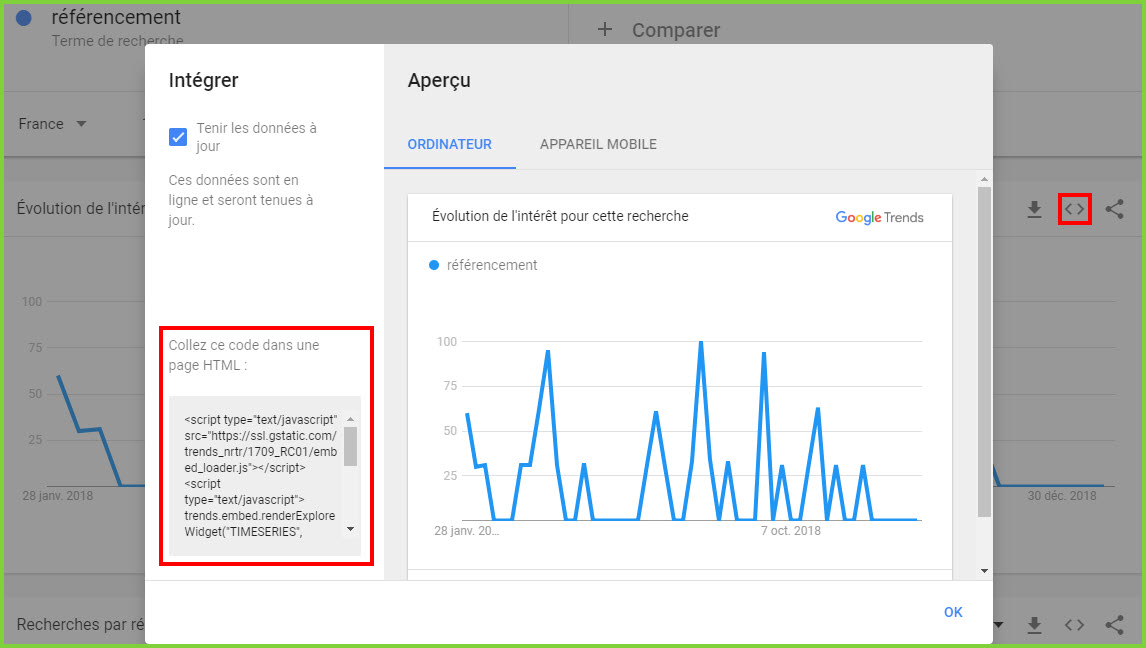This screenshot has width=1146, height=648.
Task: Click the Collez ce code dans une page HTML text
Action: (x=244, y=355)
